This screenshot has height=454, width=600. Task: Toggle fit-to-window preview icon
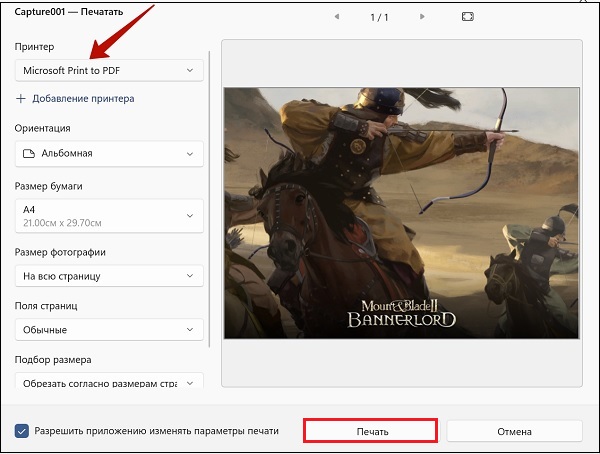pyautogui.click(x=468, y=16)
